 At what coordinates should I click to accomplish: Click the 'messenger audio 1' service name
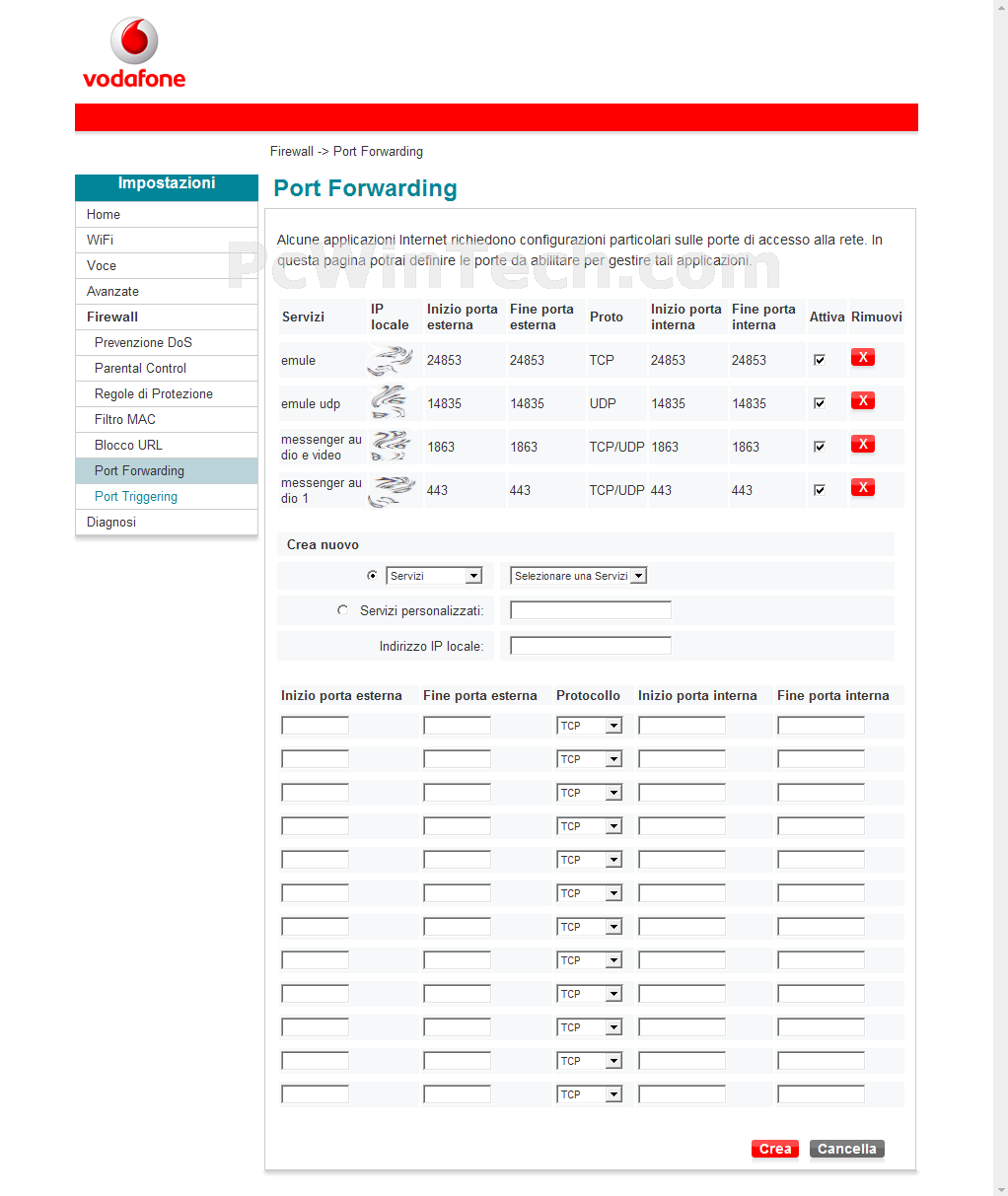[x=322, y=490]
